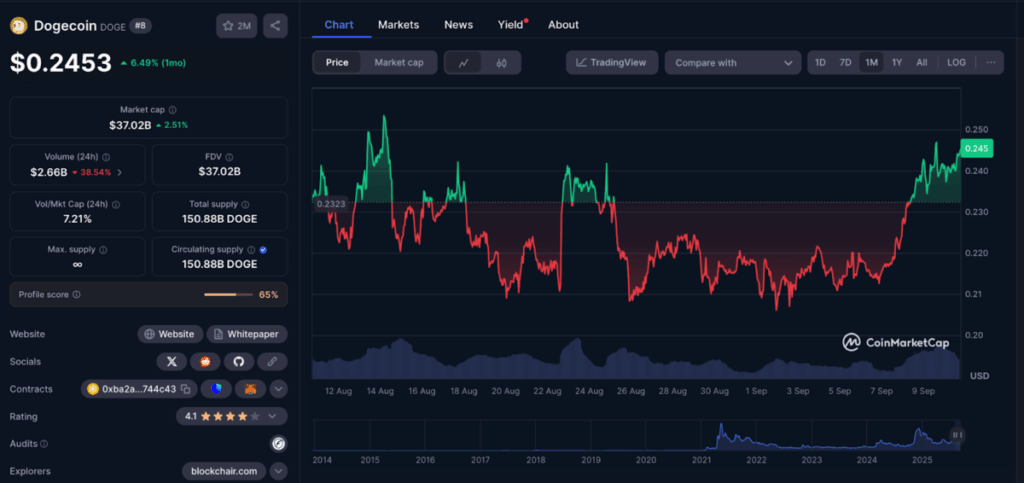Switch to line chart view
This screenshot has width=1024, height=483.
coord(464,63)
